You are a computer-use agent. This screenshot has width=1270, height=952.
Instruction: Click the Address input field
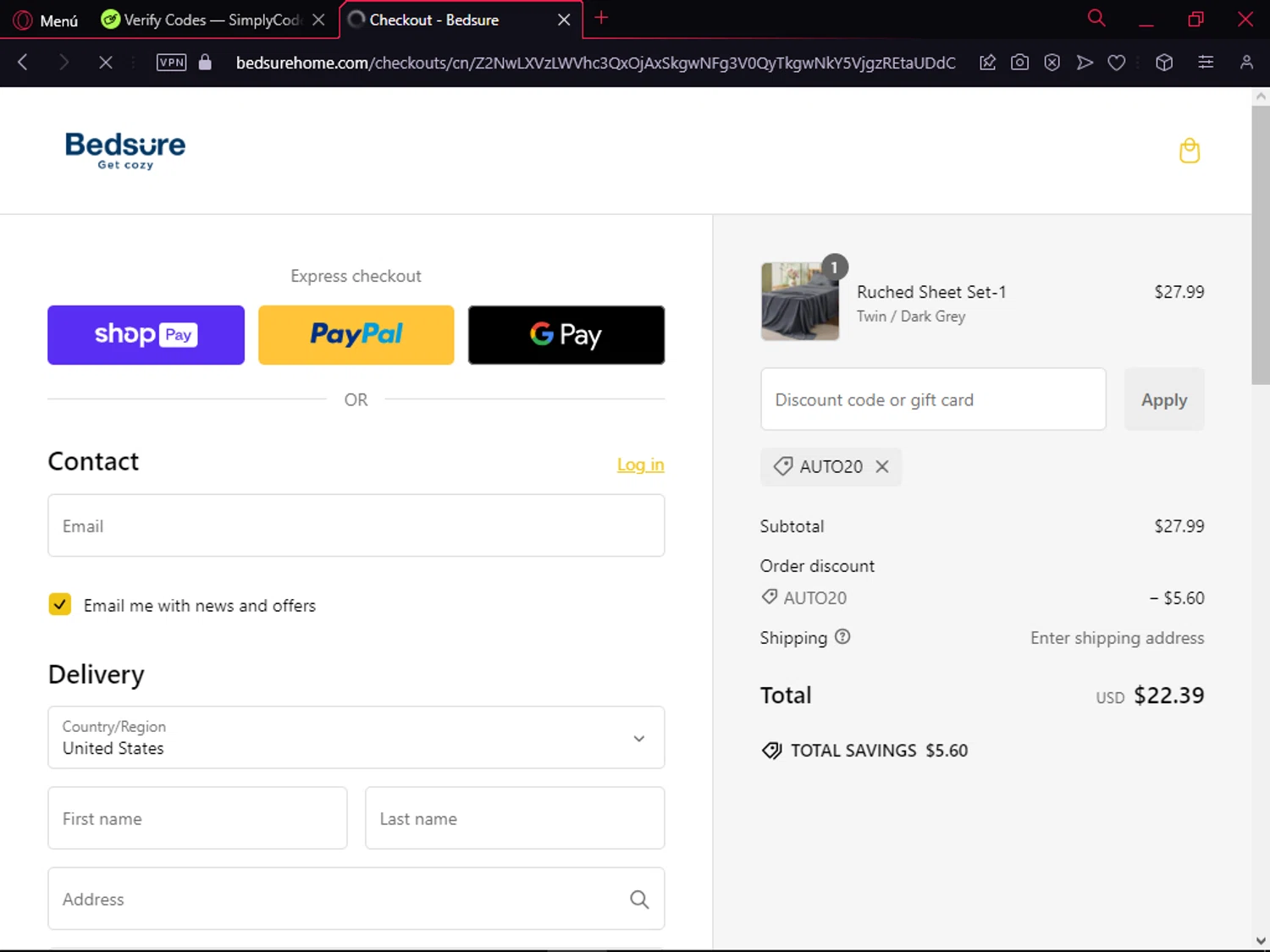pyautogui.click(x=356, y=899)
